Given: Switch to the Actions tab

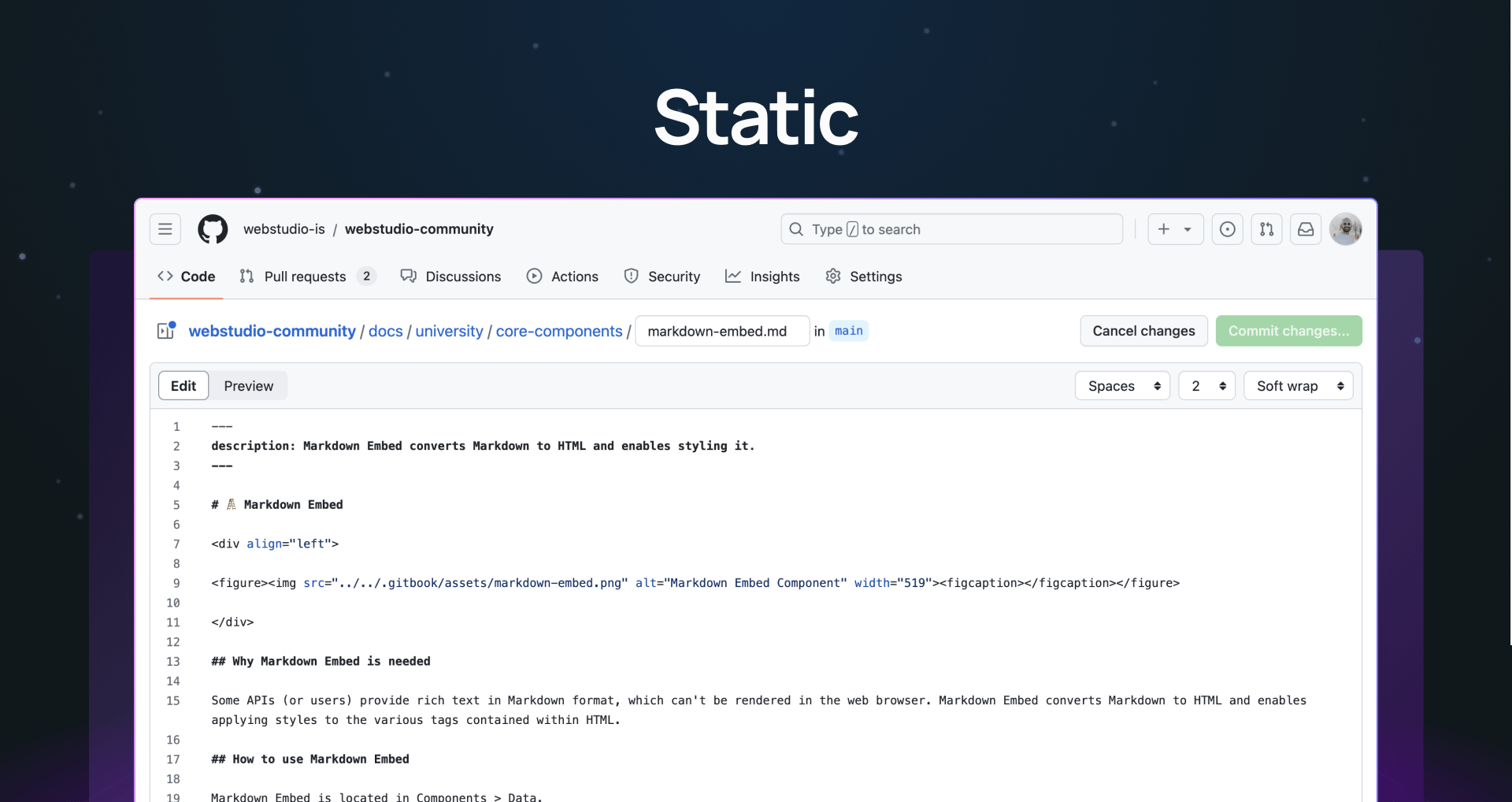Looking at the screenshot, I should (562, 277).
